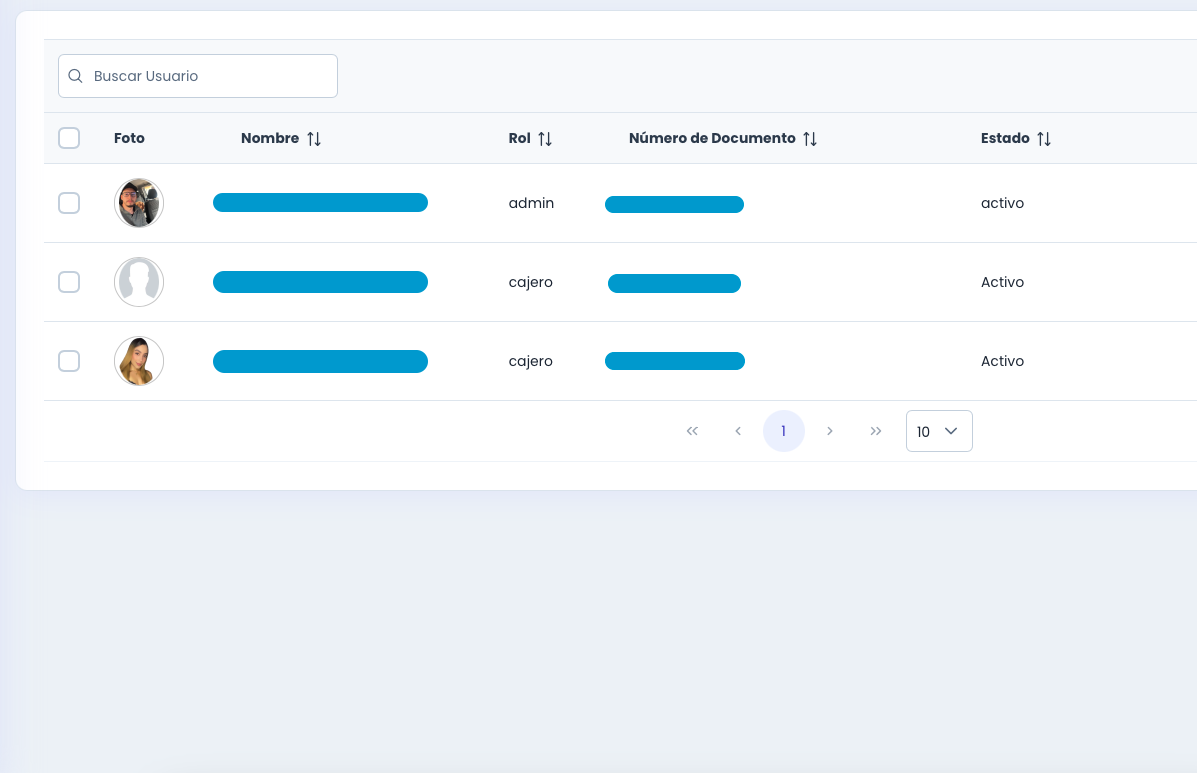
Task: Tick the third row cajero checkbox
Action: [x=69, y=361]
